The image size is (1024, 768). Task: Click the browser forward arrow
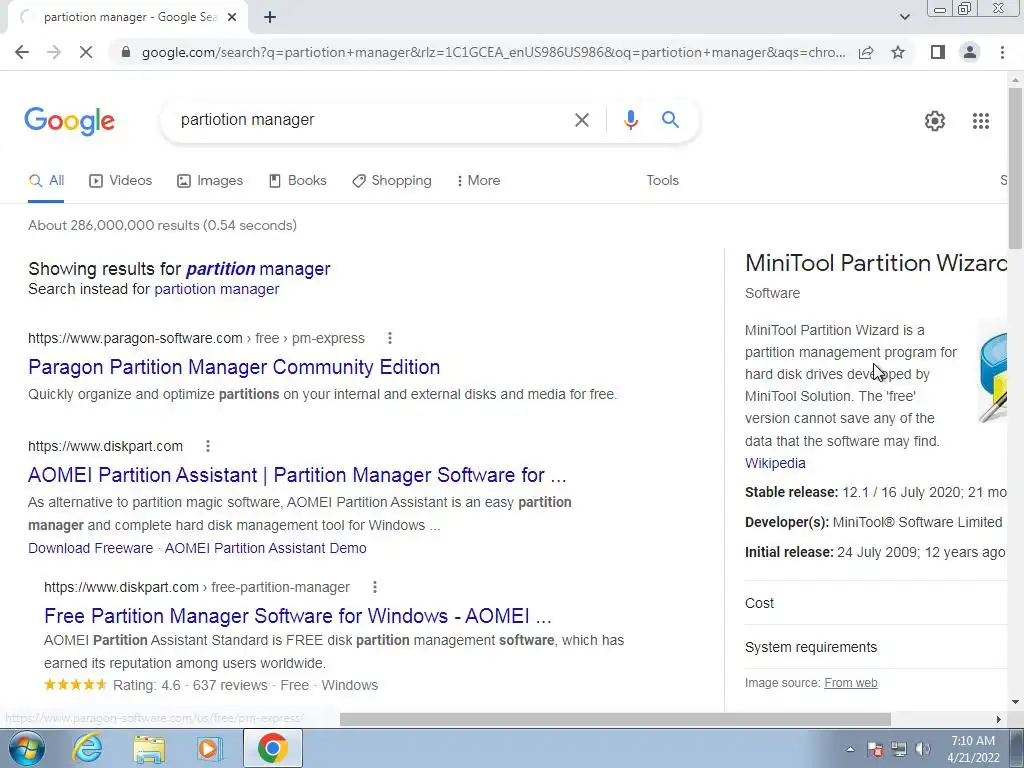pos(54,52)
